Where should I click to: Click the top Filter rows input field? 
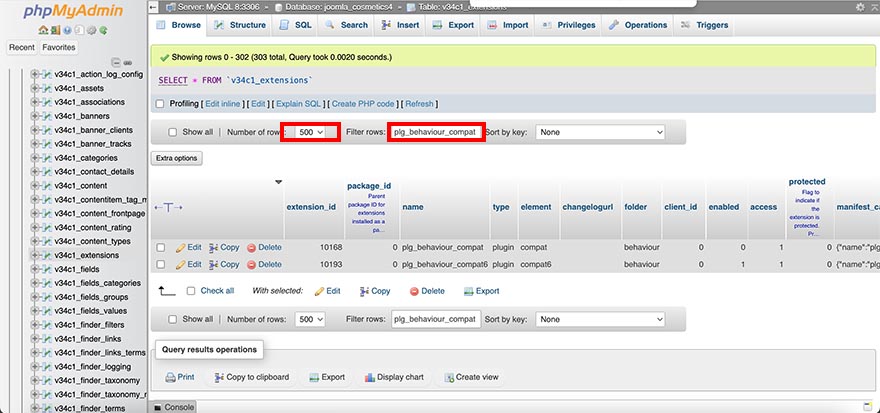(x=435, y=132)
